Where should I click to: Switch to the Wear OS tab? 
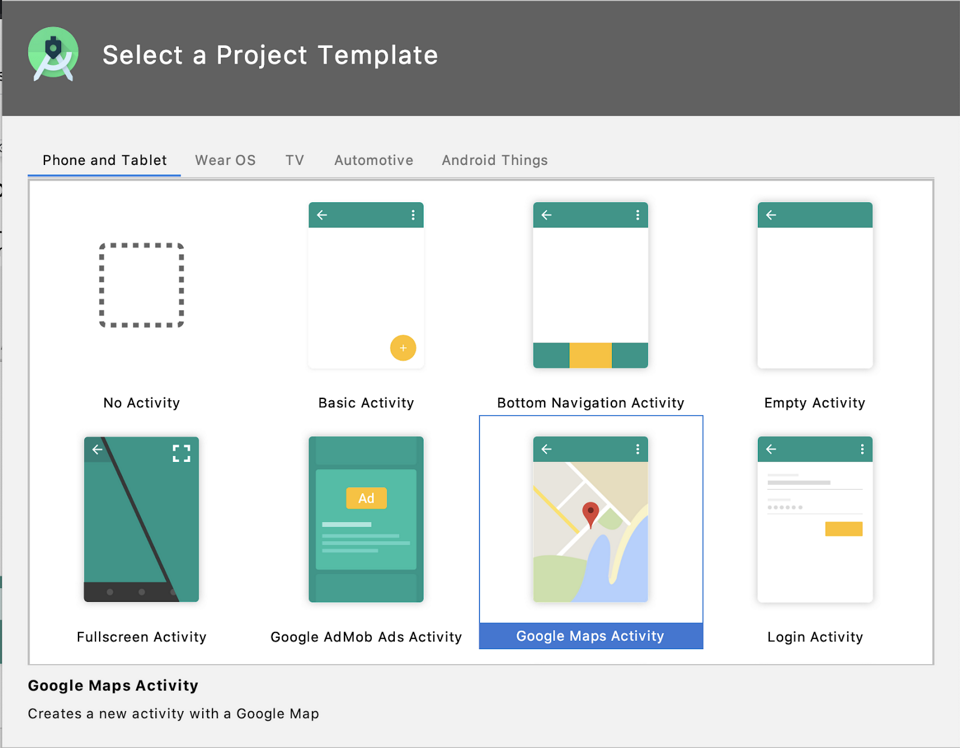point(225,160)
